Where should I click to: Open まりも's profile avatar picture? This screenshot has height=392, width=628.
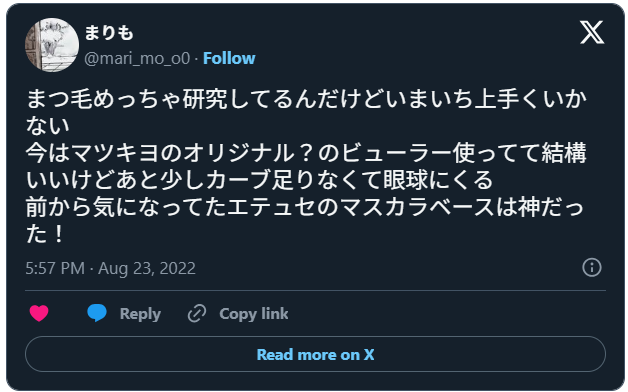52,45
